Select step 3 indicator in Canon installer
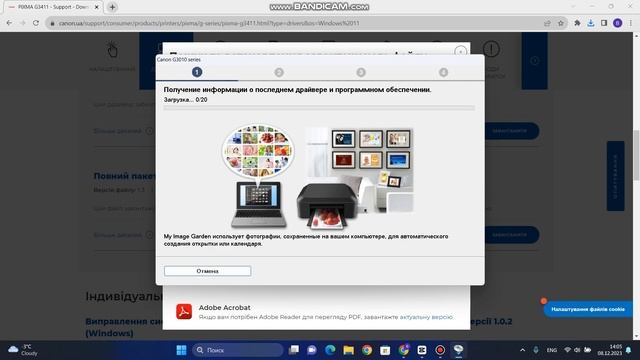This screenshot has width=640, height=360. coord(361,72)
